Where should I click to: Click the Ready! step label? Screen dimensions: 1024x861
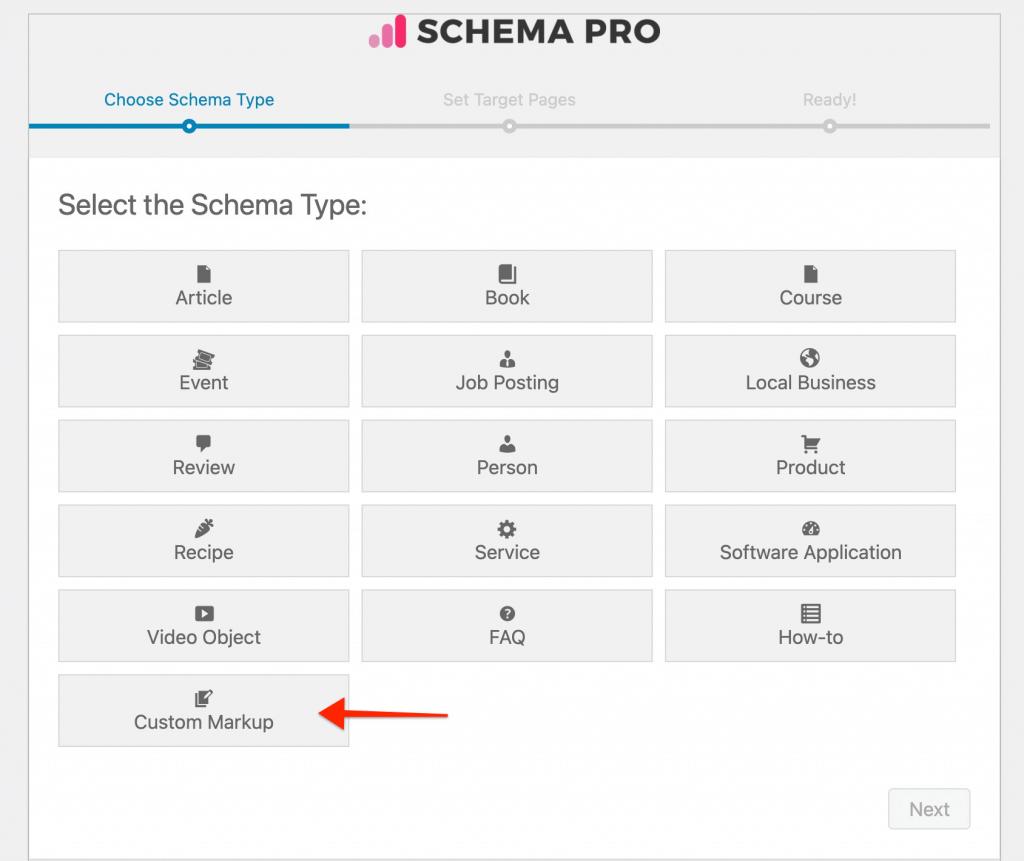829,100
